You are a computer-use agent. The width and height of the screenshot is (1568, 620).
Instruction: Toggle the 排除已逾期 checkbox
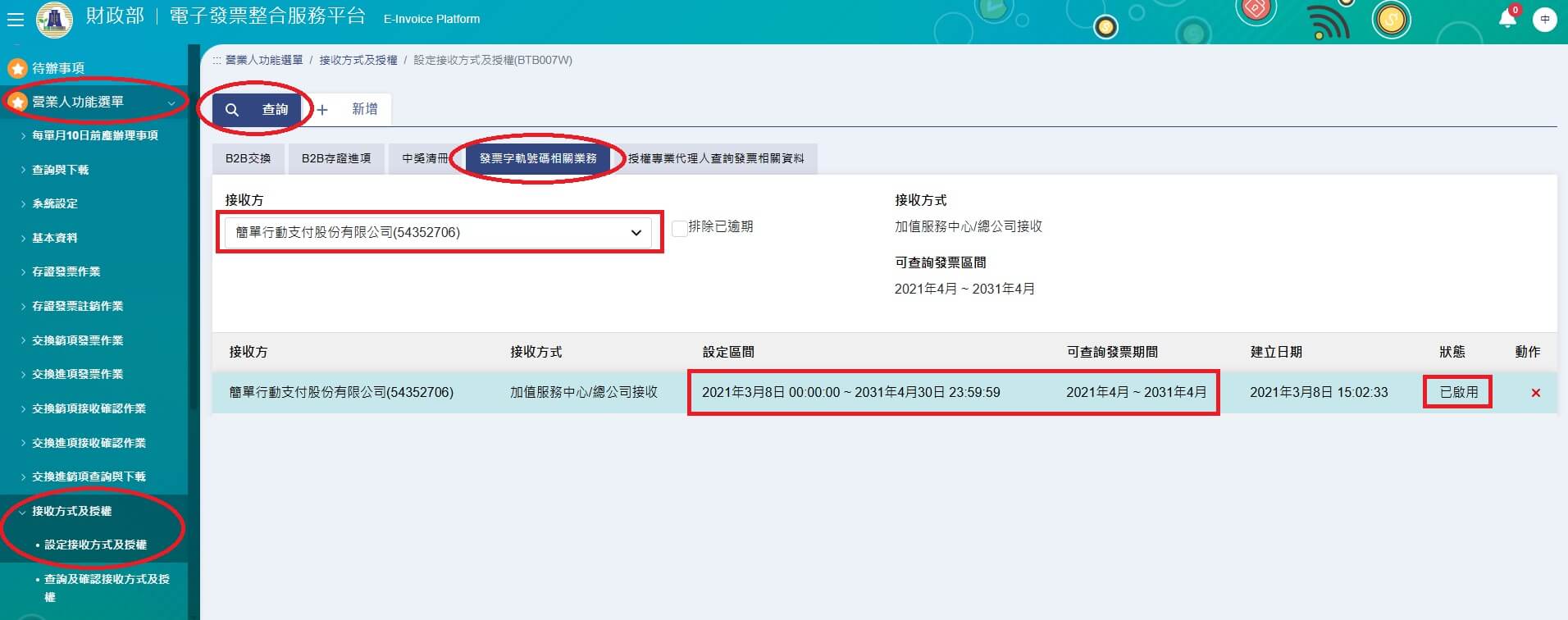[679, 228]
